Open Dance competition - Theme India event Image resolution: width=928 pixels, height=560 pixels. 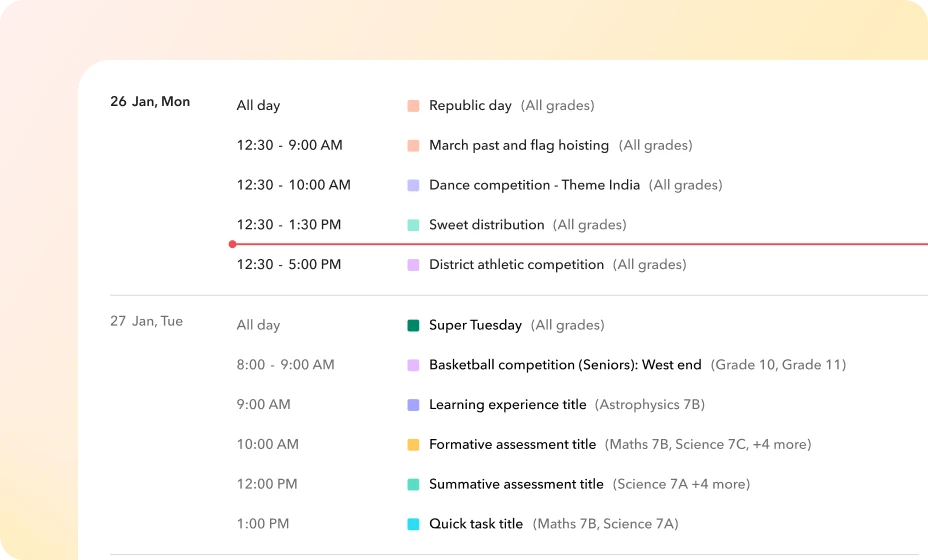pos(534,185)
